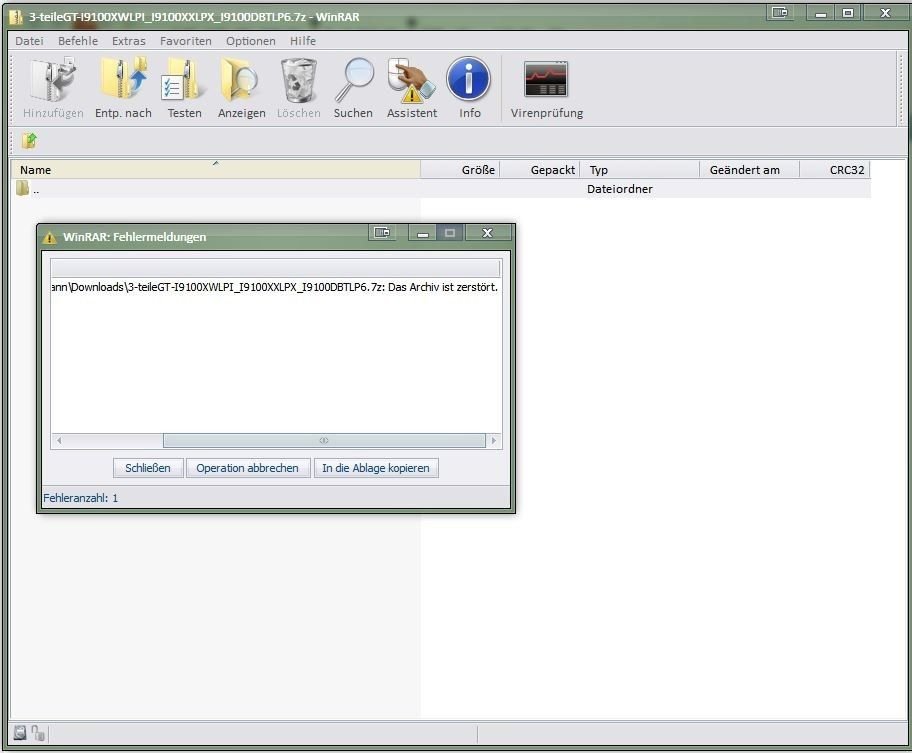
Task: Open the Extras menu
Action: click(x=129, y=41)
